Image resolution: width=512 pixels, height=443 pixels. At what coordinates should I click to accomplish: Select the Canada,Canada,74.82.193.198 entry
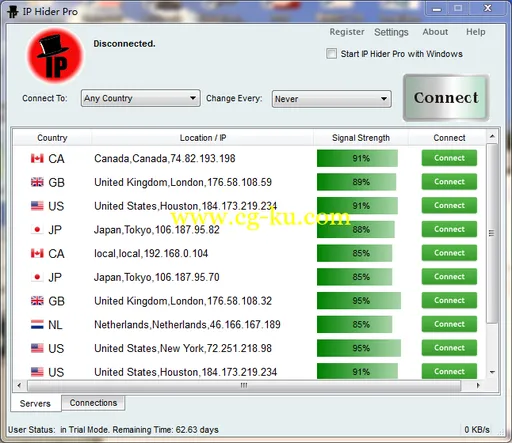pyautogui.click(x=165, y=158)
